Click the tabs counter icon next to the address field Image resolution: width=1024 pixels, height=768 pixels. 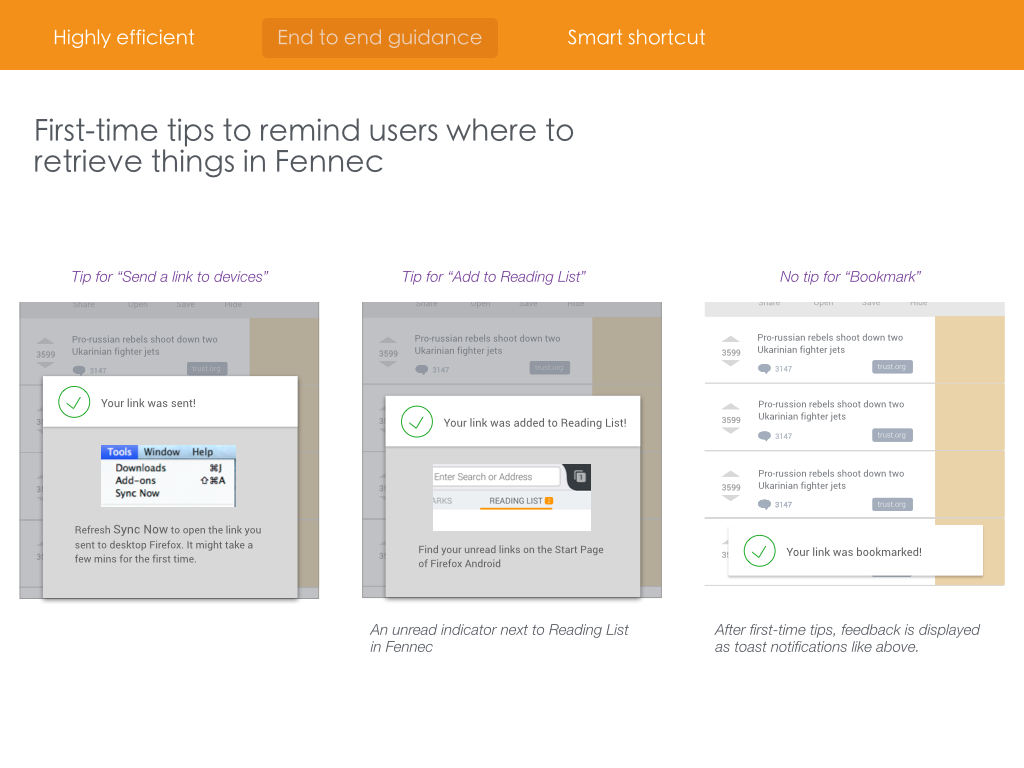click(x=580, y=476)
